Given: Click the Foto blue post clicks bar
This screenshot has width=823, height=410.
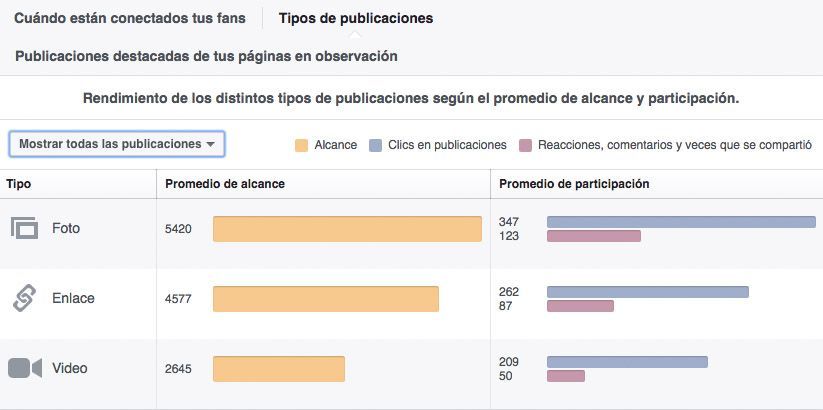Looking at the screenshot, I should pos(681,222).
